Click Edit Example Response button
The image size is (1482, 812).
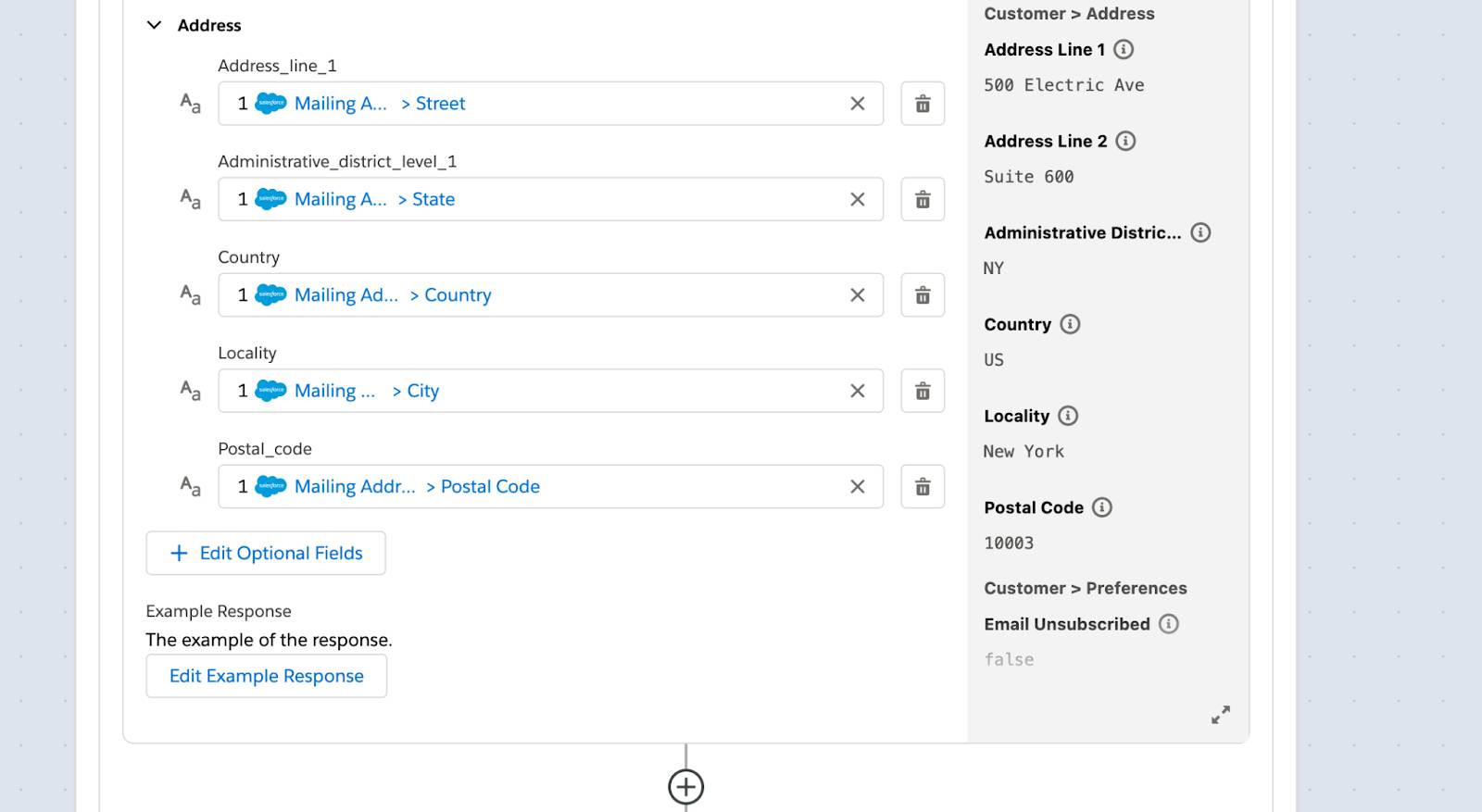tap(266, 676)
